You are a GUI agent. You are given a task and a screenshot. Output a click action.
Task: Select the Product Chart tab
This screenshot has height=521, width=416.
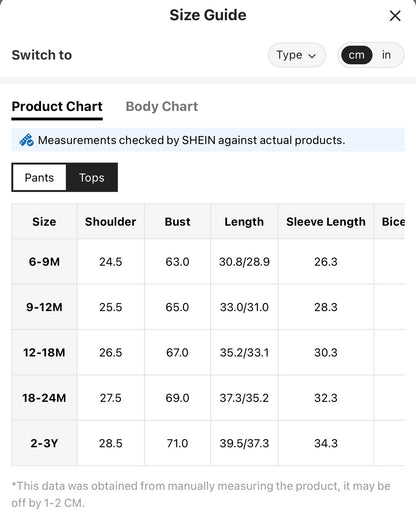[x=57, y=107]
